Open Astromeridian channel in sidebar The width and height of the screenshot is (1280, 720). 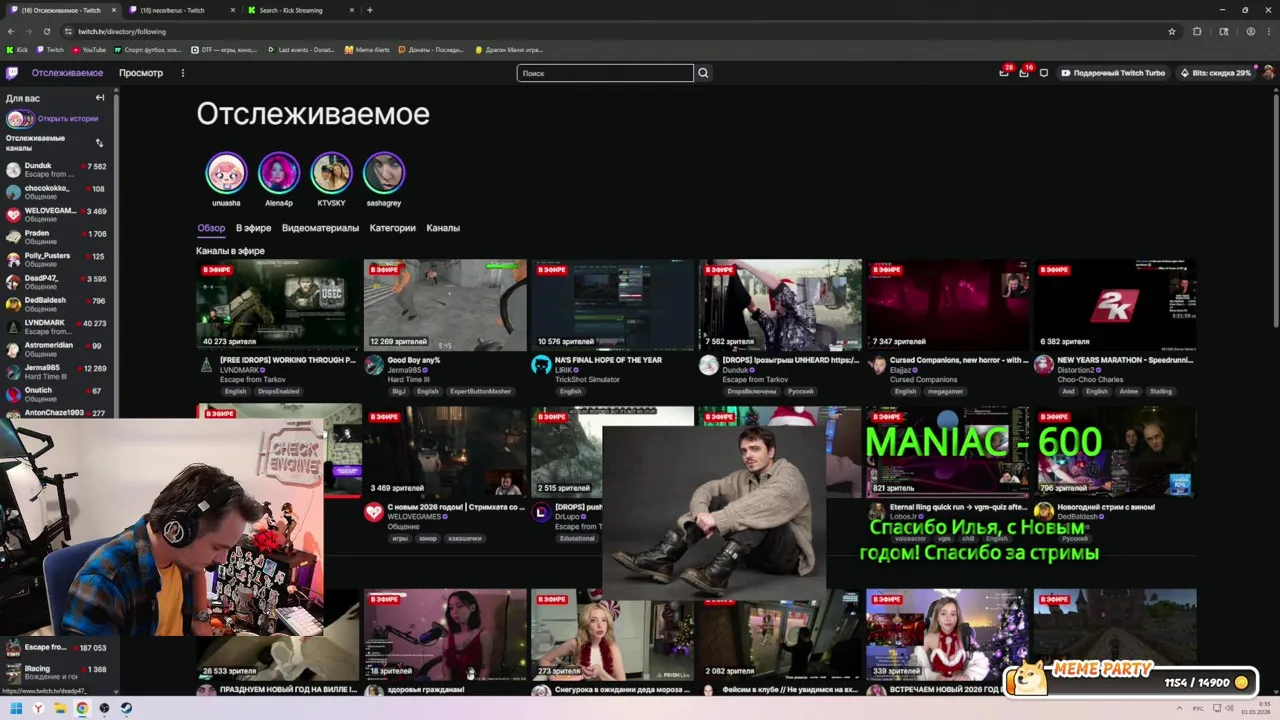[x=56, y=349]
